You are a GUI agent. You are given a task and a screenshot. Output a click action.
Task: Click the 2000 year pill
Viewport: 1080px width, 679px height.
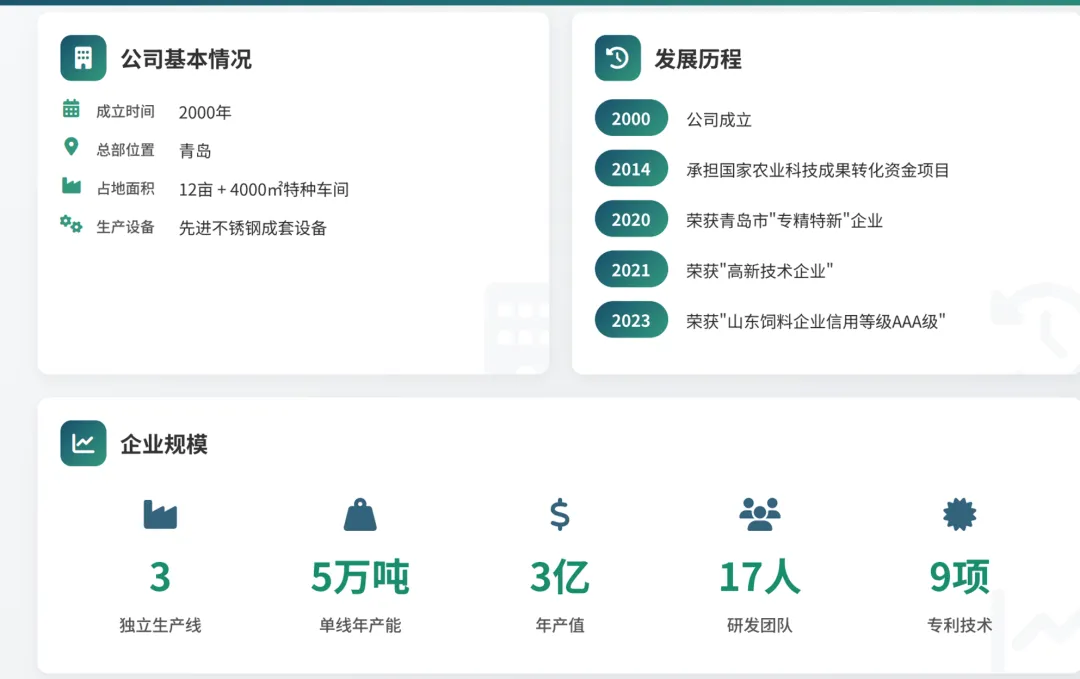[x=631, y=118]
